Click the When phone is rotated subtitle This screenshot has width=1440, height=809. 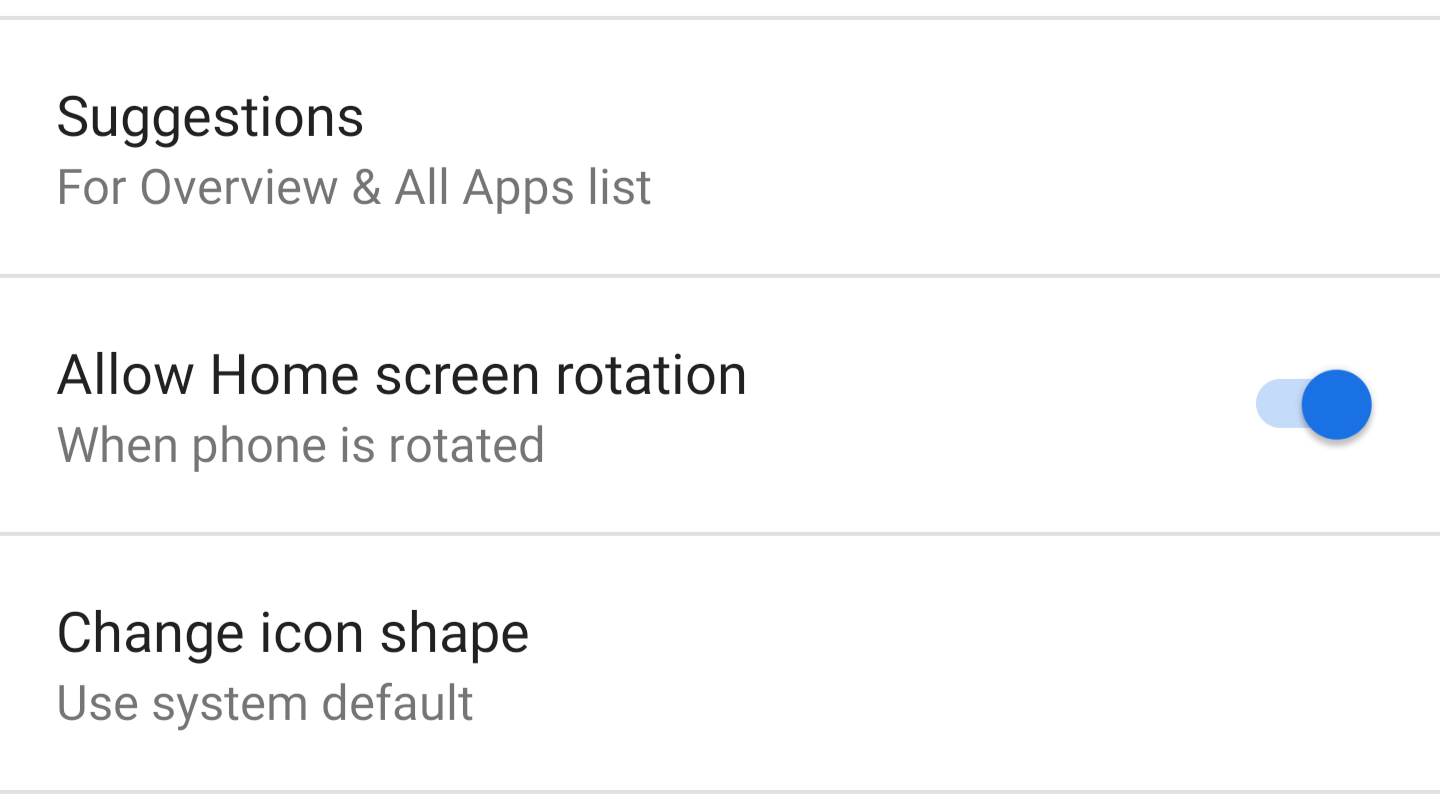(x=300, y=446)
